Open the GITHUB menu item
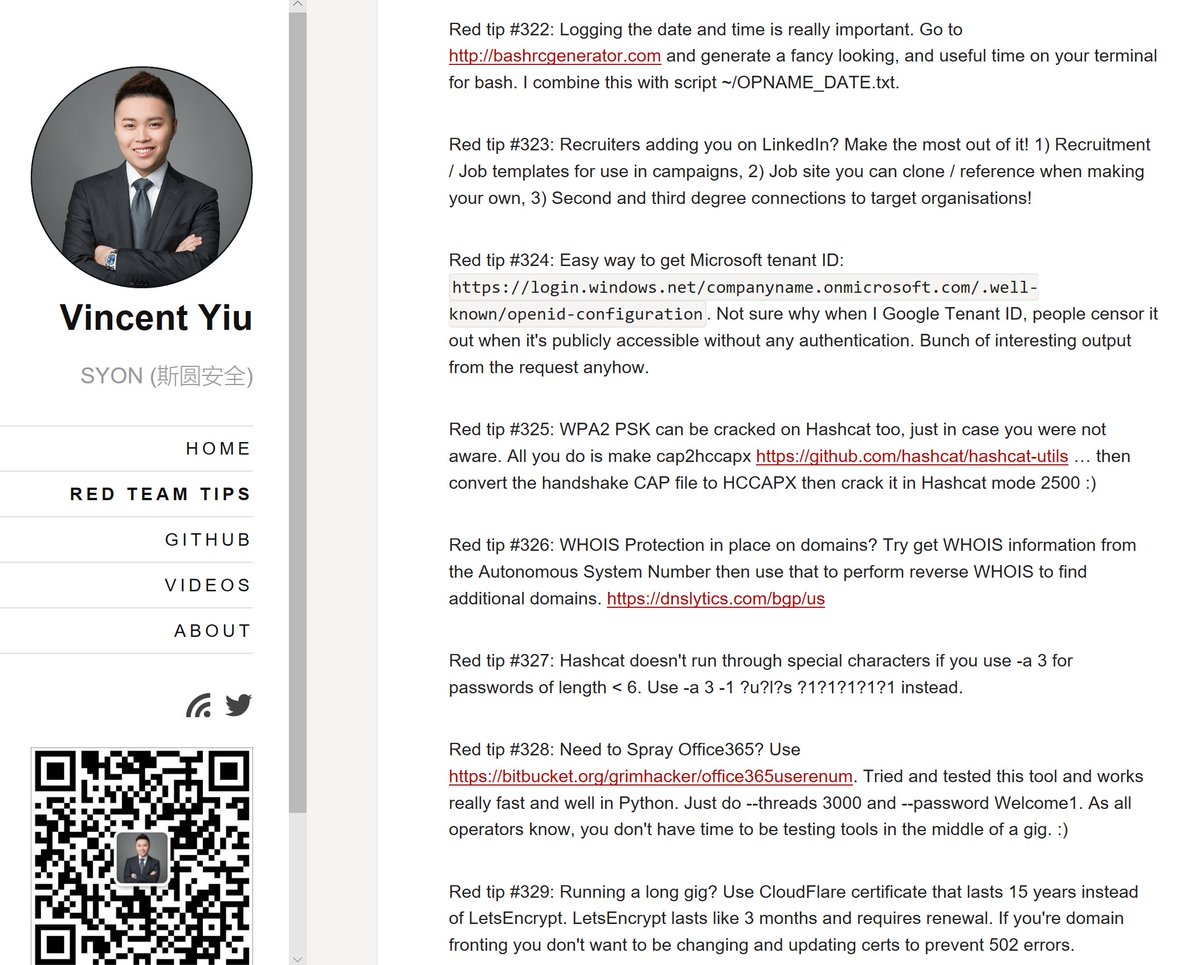Screen dimensions: 1200x965 (208, 540)
